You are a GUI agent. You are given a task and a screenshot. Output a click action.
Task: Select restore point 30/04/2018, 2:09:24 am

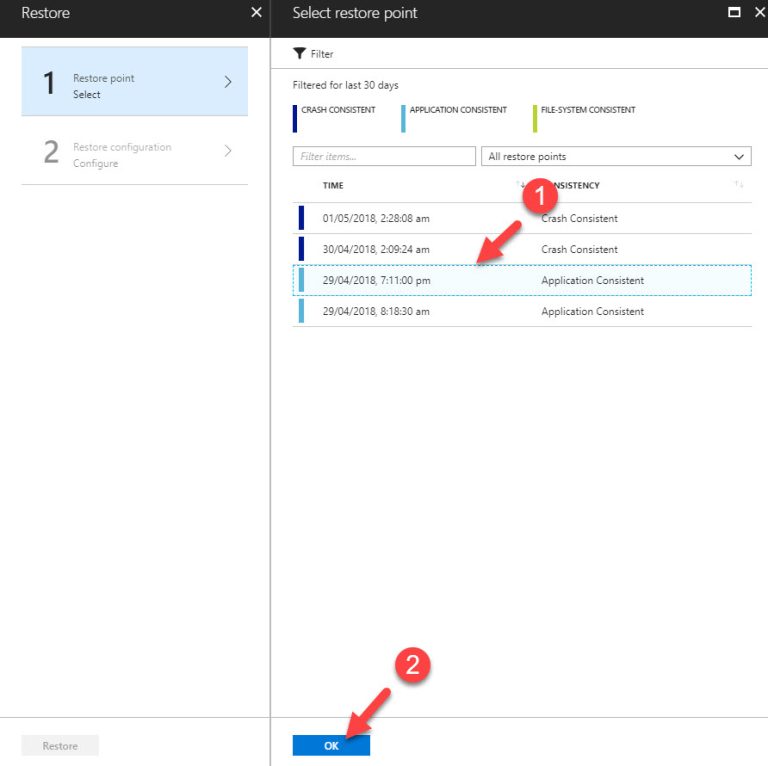376,249
